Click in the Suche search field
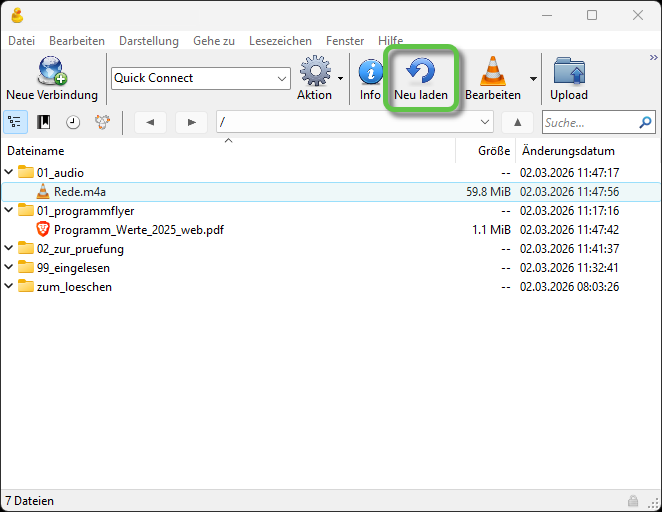The image size is (662, 512). [x=588, y=122]
